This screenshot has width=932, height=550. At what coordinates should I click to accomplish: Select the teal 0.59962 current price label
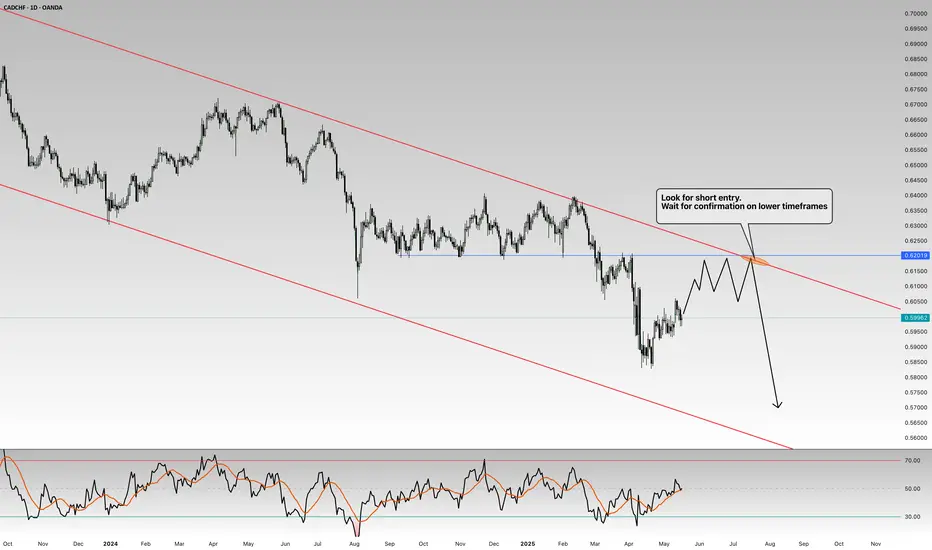[915, 318]
